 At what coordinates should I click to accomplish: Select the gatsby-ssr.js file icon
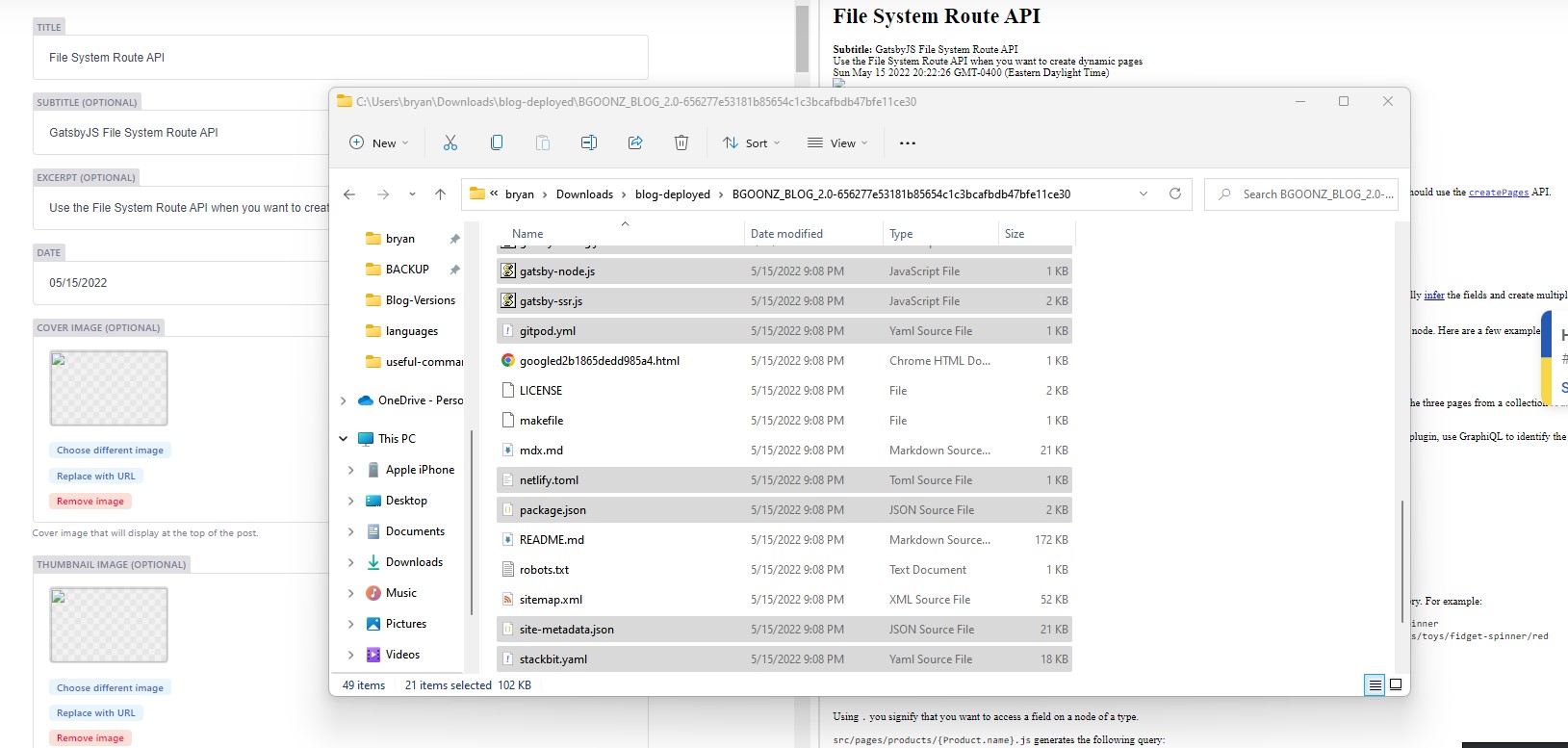508,301
